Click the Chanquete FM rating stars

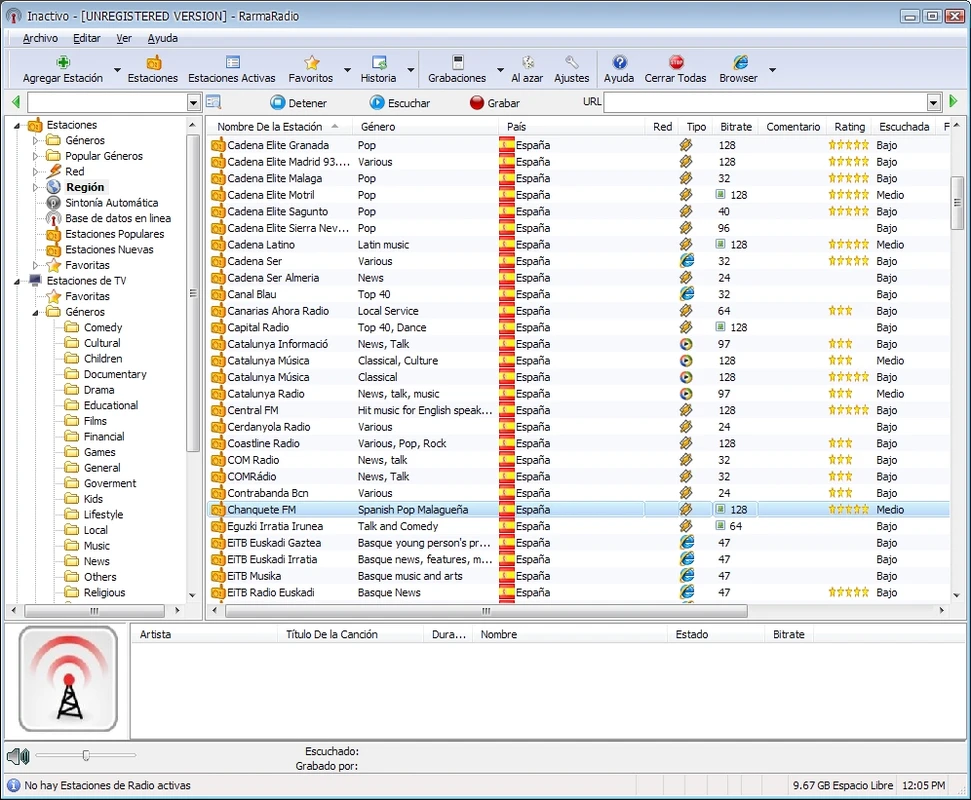coord(848,510)
